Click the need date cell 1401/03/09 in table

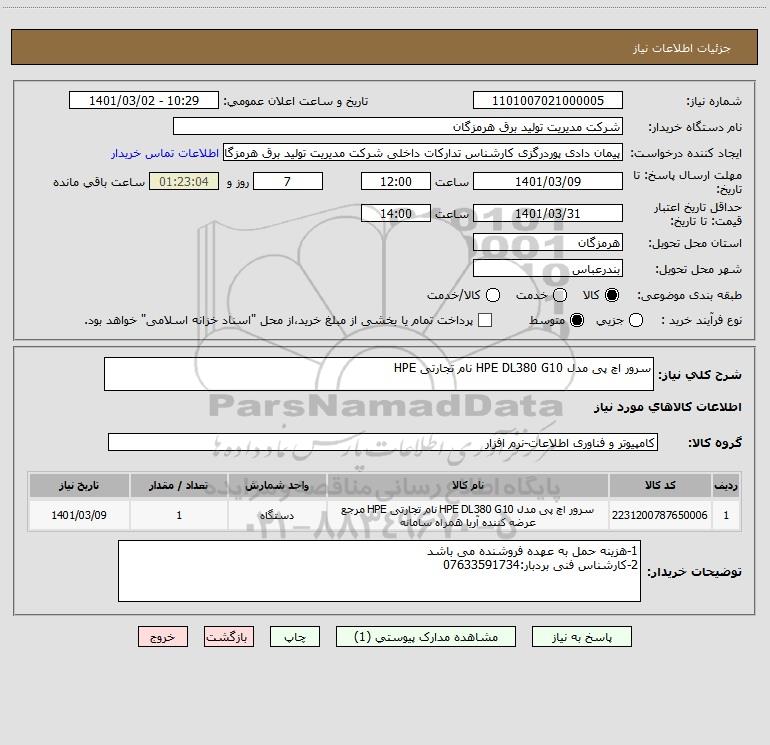(79, 515)
